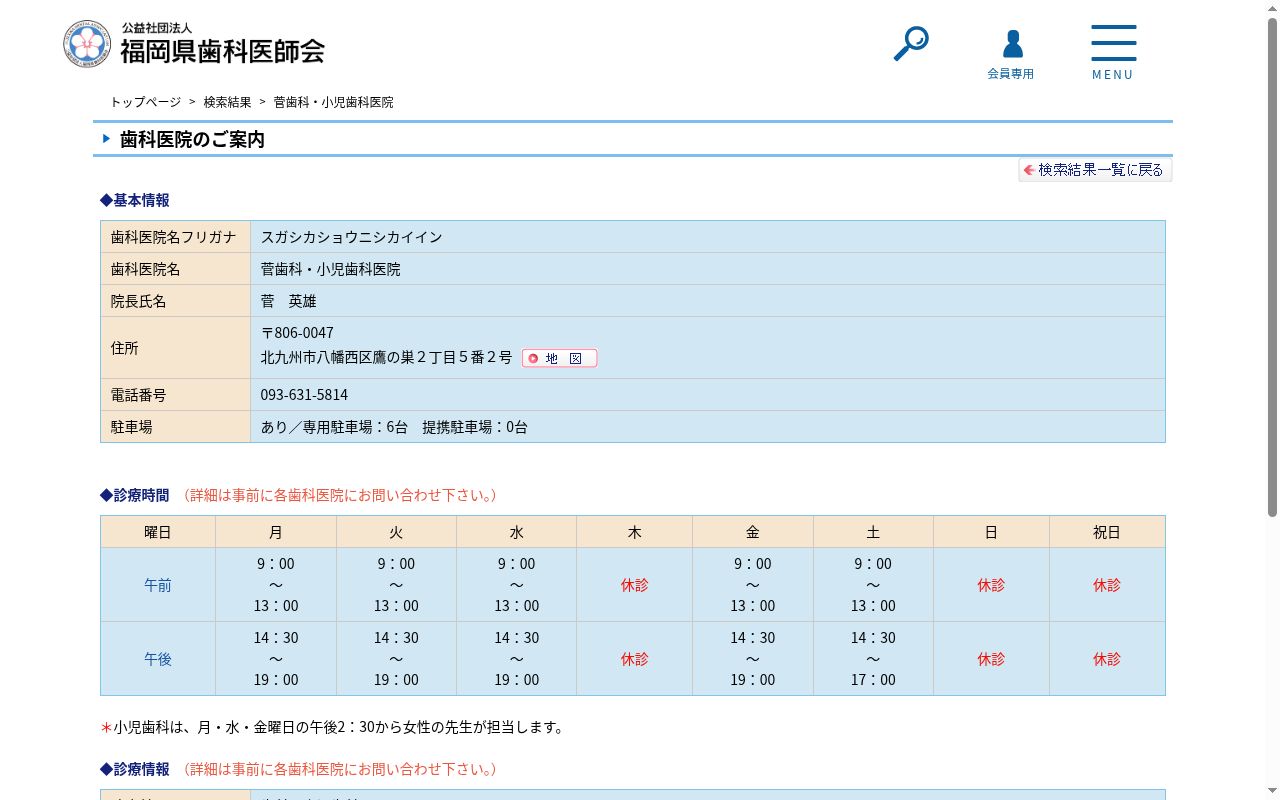
Task: Click Sunday afternoon 休診 cell
Action: click(x=991, y=659)
